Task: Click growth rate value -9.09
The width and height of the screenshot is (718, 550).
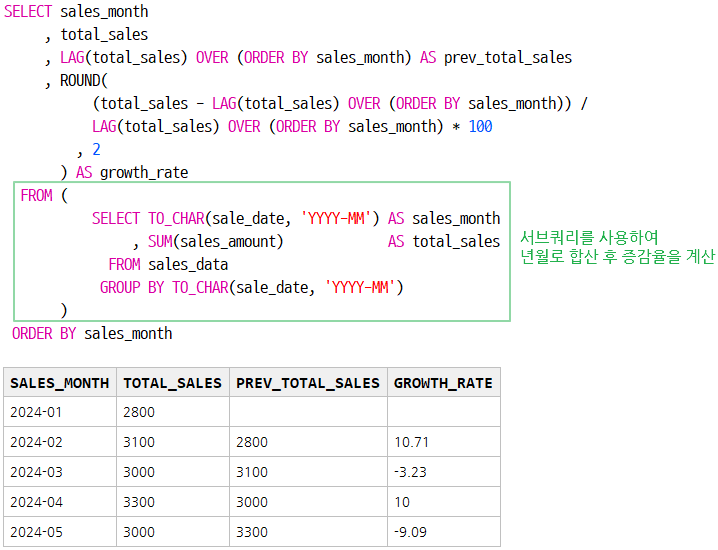Action: pyautogui.click(x=444, y=532)
